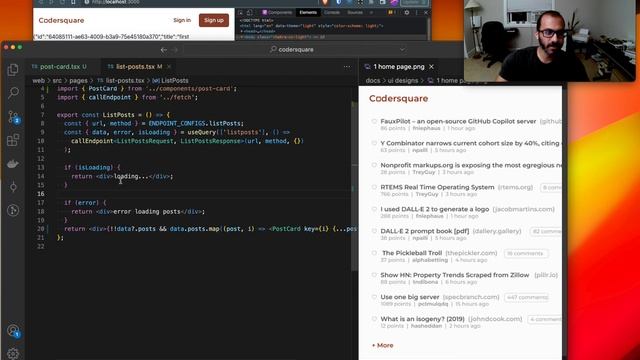This screenshot has height=360, width=640.
Task: Click Sign in link in browser page
Action: (x=182, y=20)
